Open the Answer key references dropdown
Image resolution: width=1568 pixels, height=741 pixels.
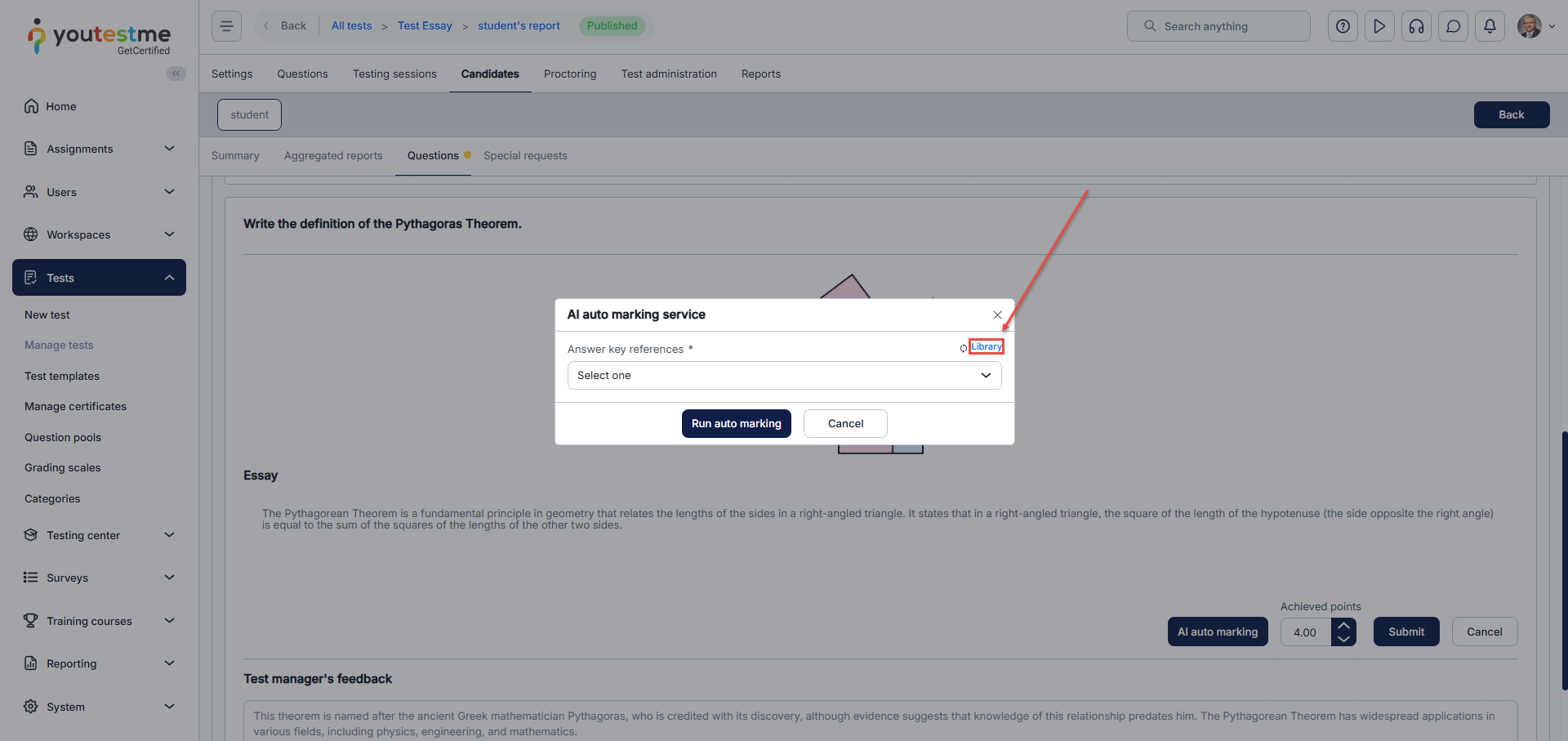(x=784, y=376)
